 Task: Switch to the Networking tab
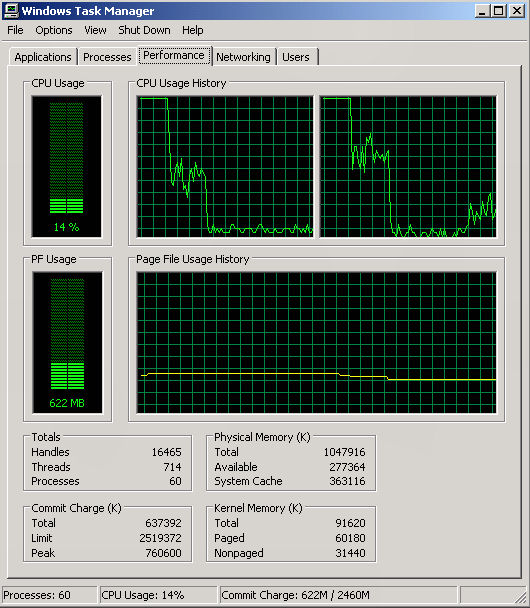pos(243,57)
